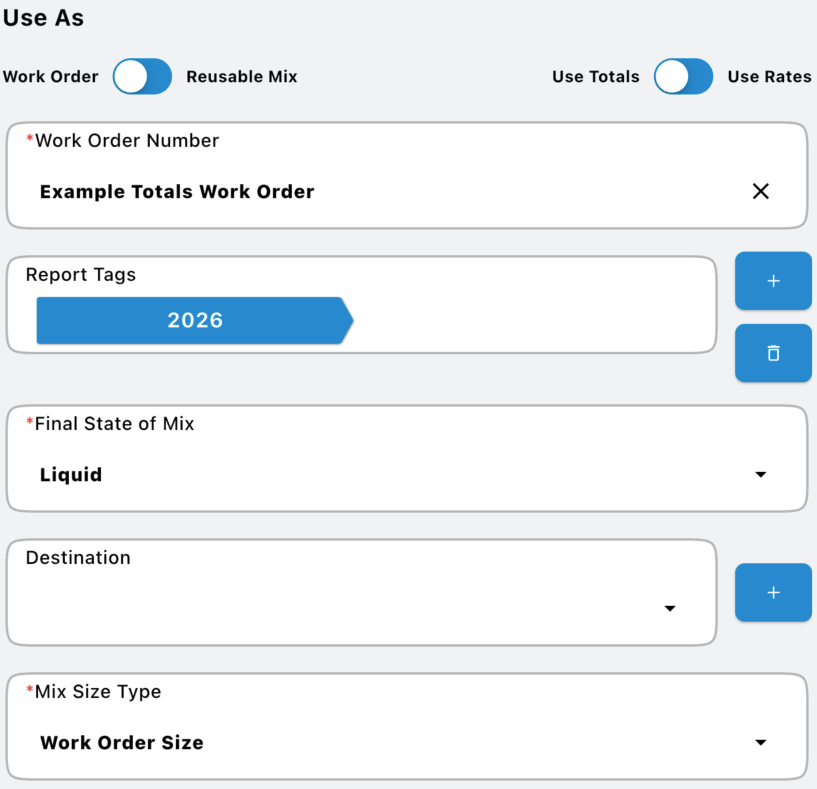This screenshot has height=789, width=817.
Task: Click the plus button beside Report Tags
Action: click(773, 281)
